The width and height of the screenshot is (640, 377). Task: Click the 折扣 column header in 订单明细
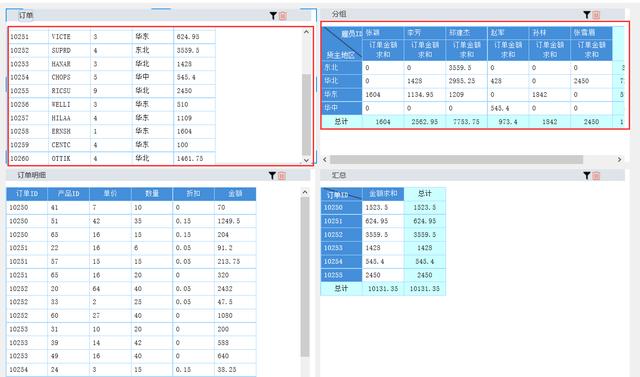(193, 193)
